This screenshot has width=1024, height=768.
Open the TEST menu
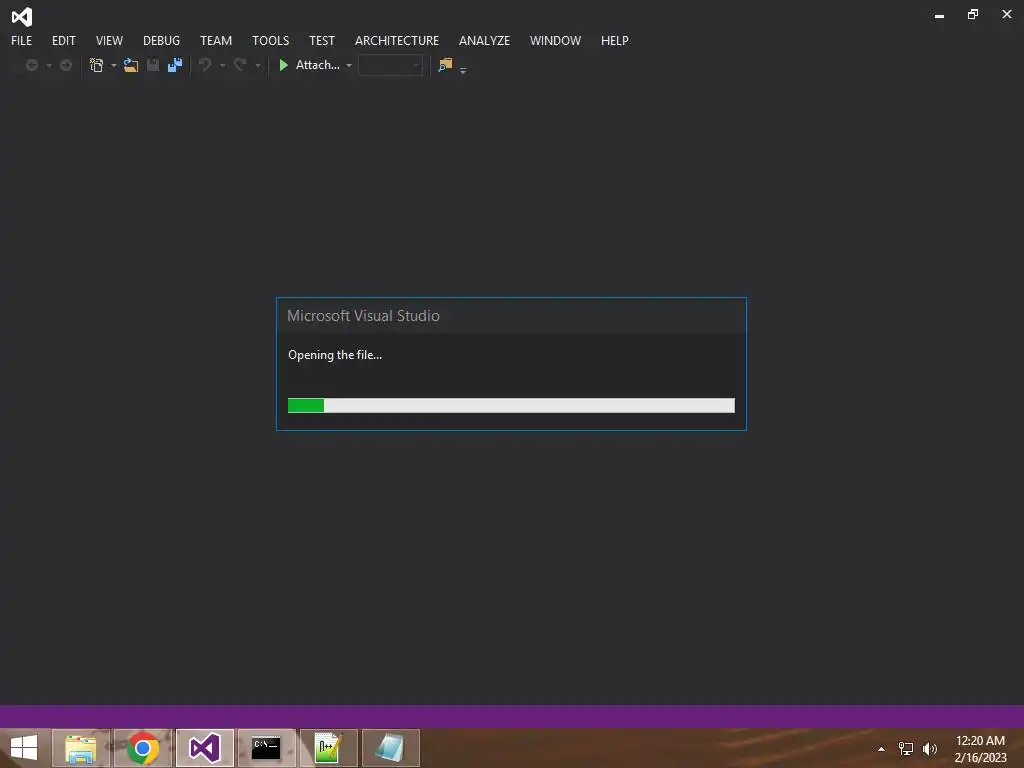(322, 40)
